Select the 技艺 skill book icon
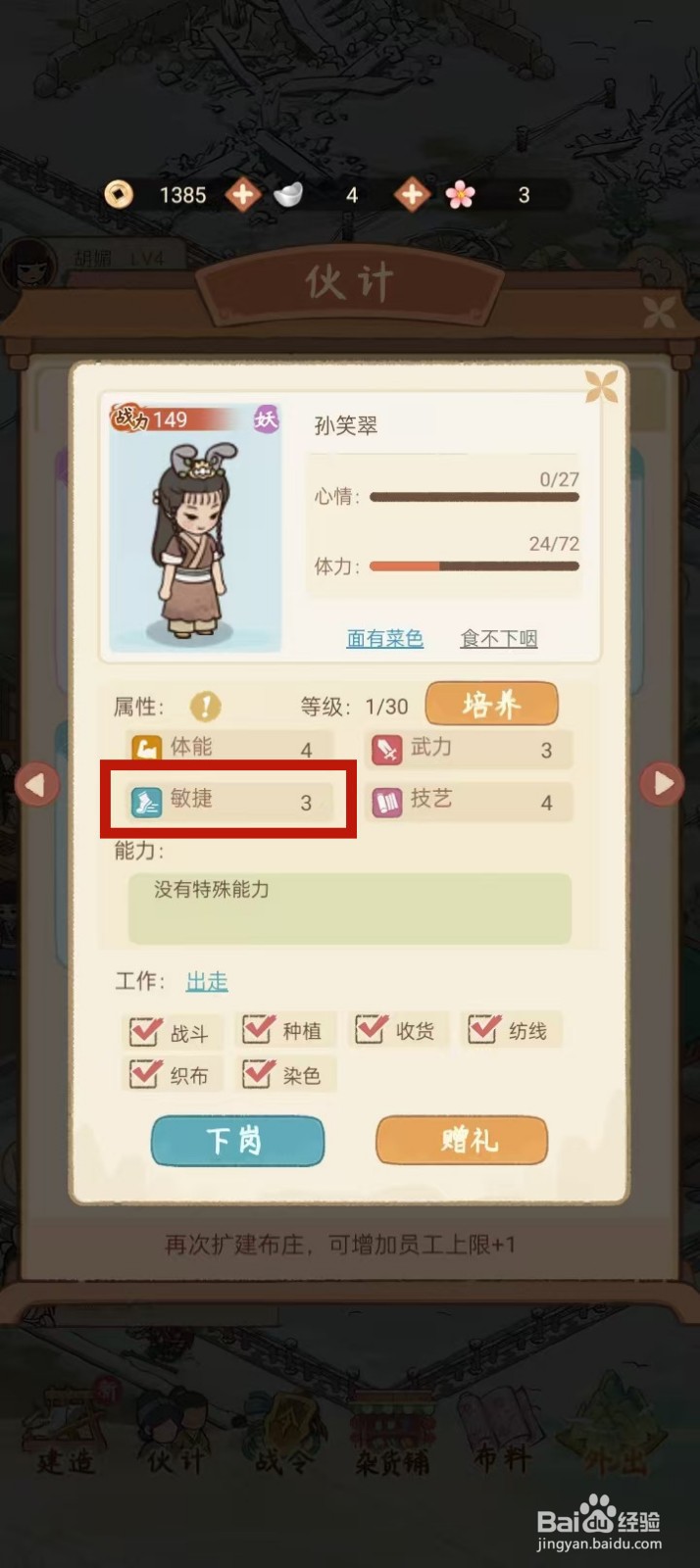This screenshot has width=700, height=1568. (386, 803)
